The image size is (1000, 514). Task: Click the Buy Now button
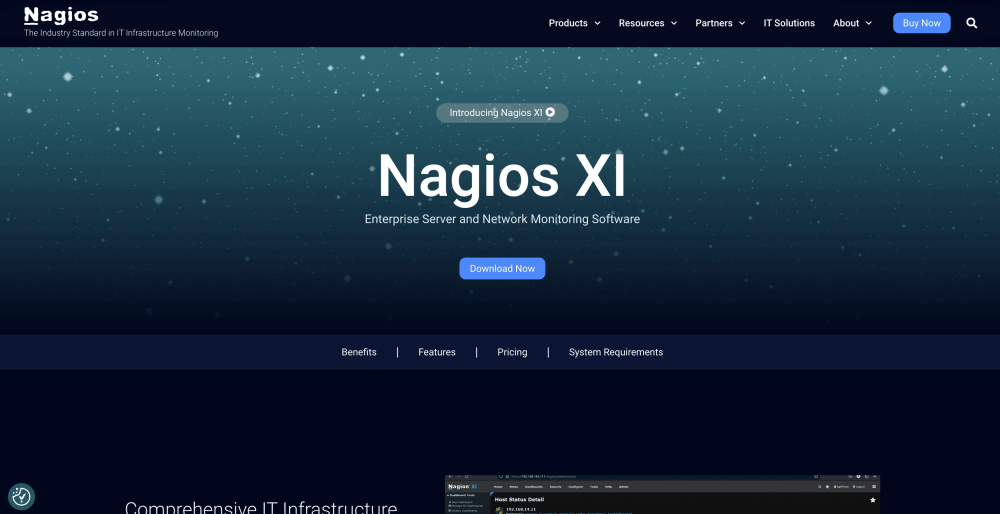tap(922, 23)
